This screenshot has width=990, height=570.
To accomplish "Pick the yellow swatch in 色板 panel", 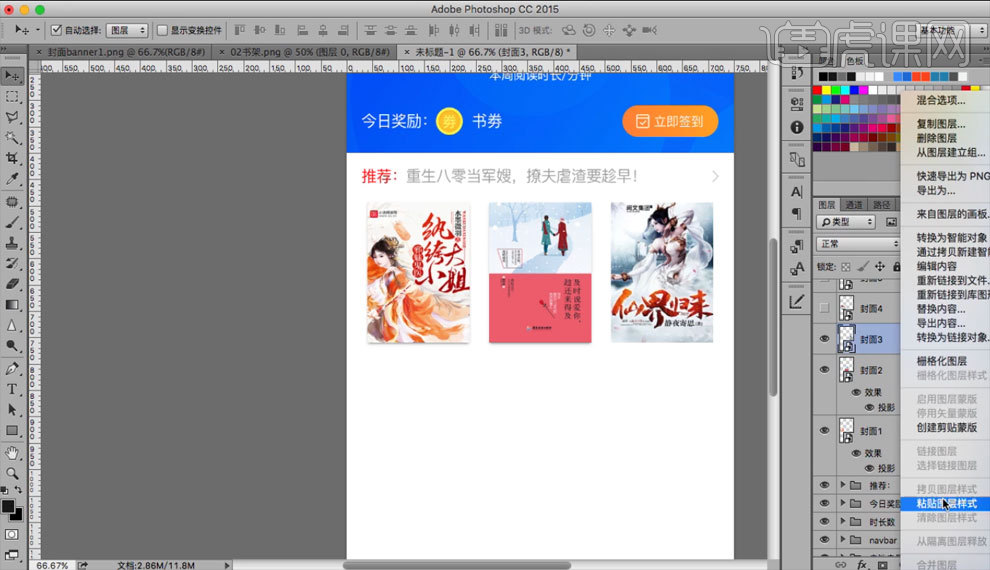I will (826, 90).
